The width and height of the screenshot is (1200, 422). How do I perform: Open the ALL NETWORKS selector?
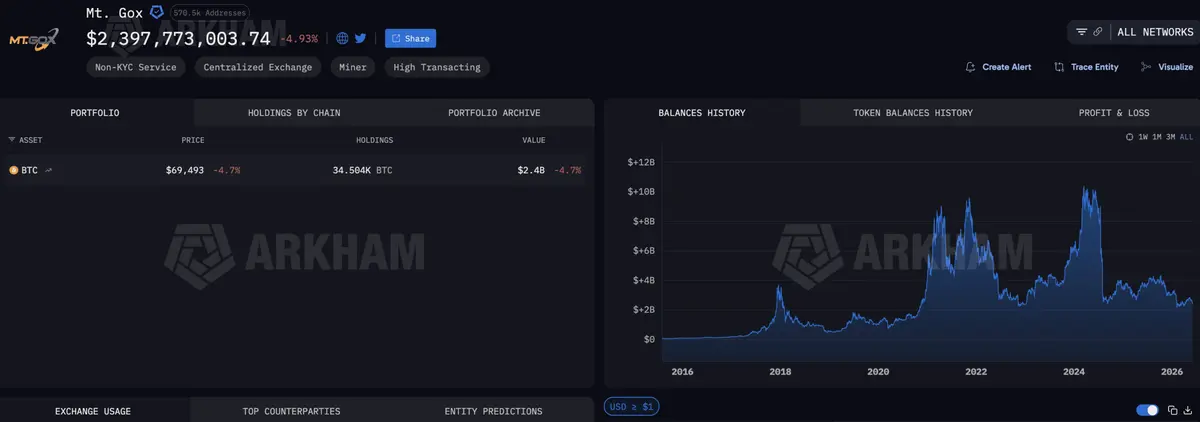(1155, 32)
